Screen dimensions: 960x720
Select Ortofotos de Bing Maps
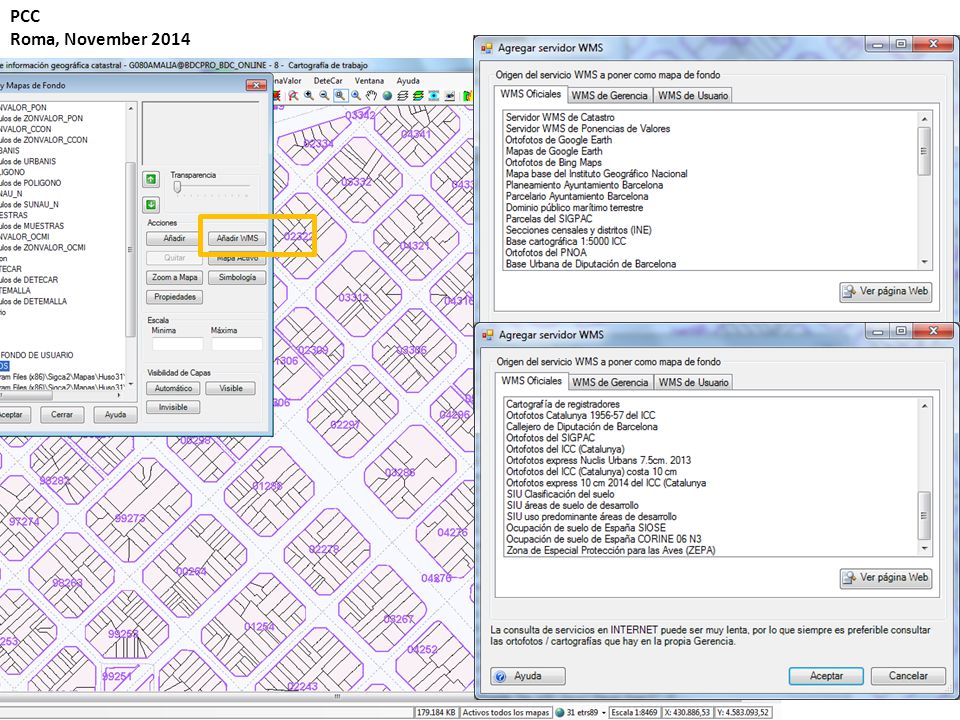[x=553, y=162]
